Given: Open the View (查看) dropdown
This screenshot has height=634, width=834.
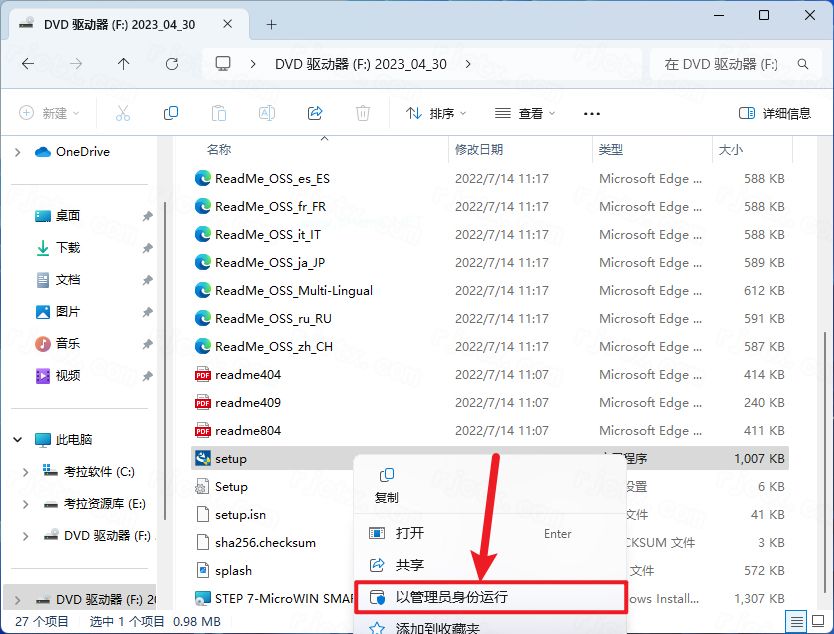Looking at the screenshot, I should (525, 113).
